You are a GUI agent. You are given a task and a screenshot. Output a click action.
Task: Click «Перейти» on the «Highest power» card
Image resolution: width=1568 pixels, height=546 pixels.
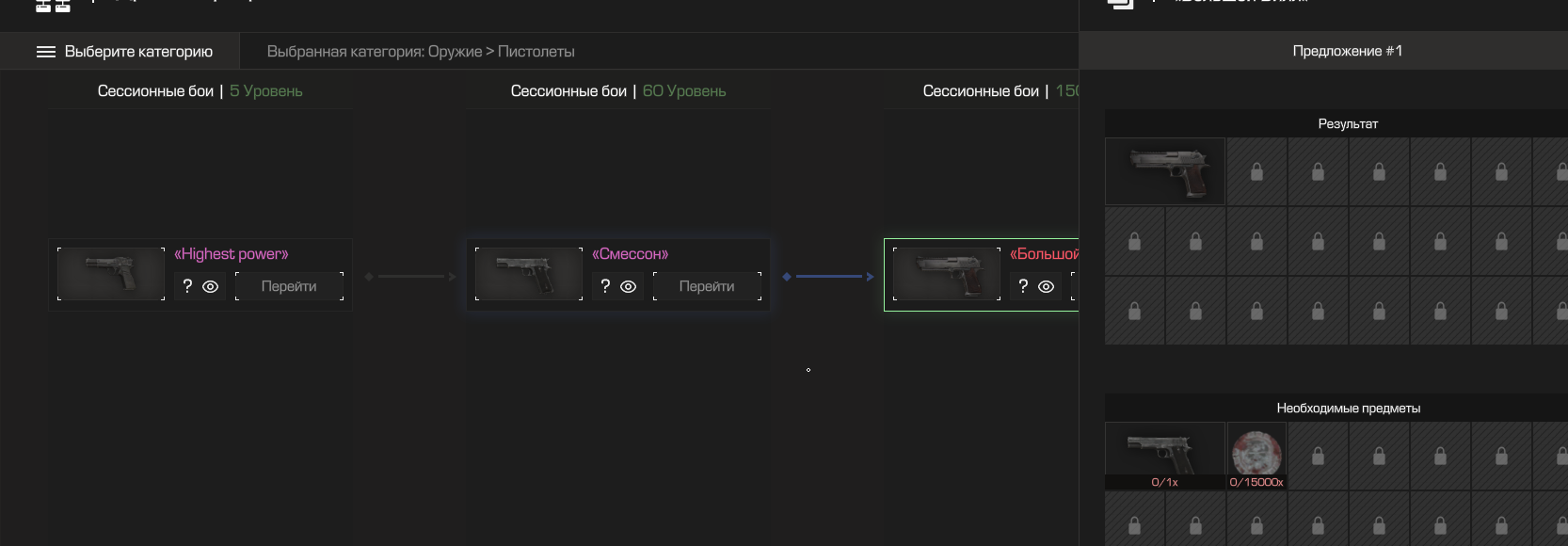point(289,286)
